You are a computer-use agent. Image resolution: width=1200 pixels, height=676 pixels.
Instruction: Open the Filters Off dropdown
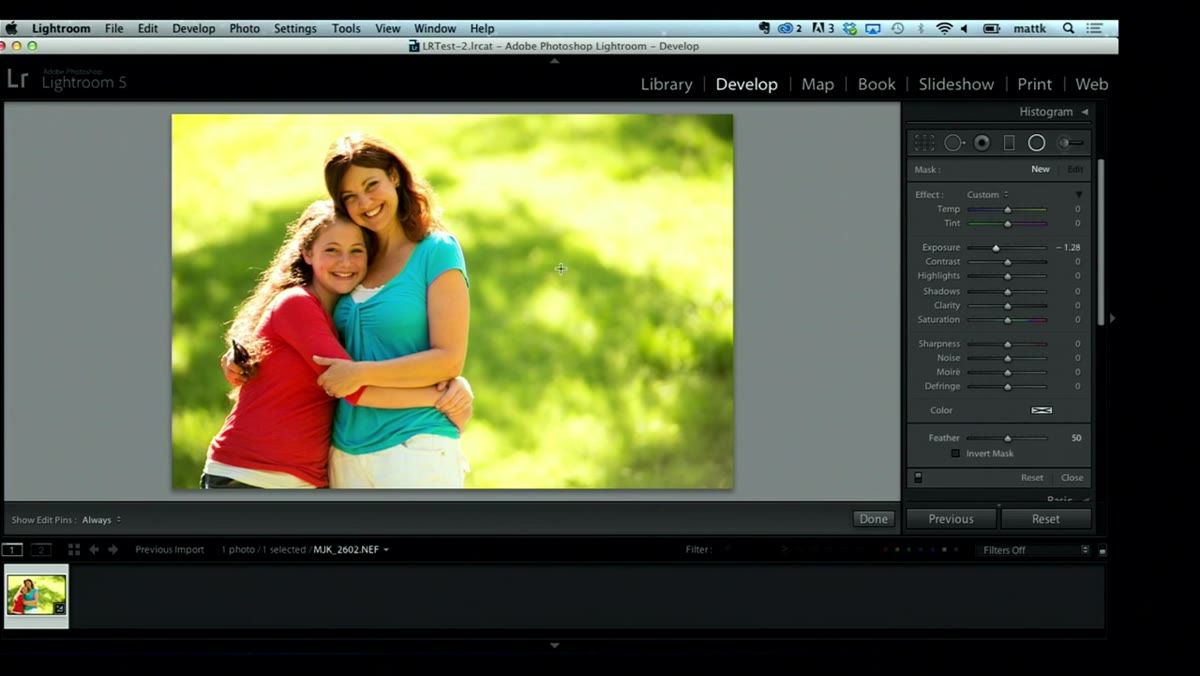point(1032,550)
